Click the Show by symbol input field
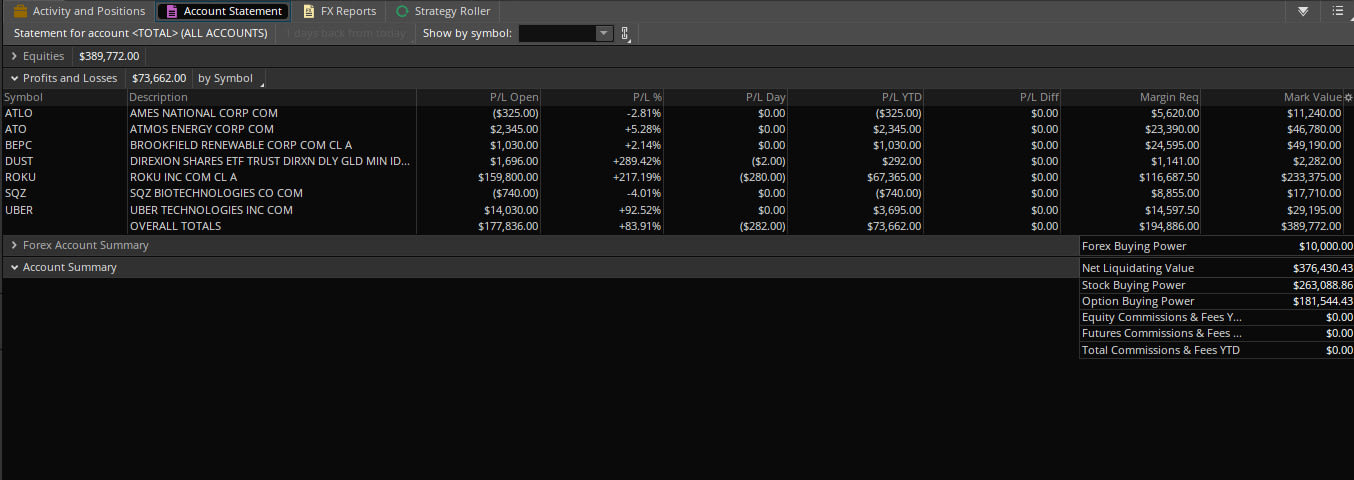The height and width of the screenshot is (480, 1354). [x=558, y=33]
